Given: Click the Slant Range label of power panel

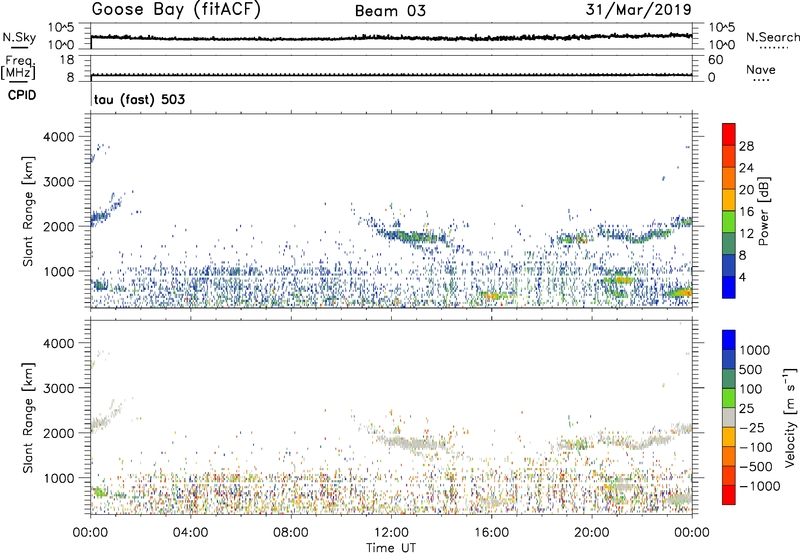Looking at the screenshot, I should 28,211.
